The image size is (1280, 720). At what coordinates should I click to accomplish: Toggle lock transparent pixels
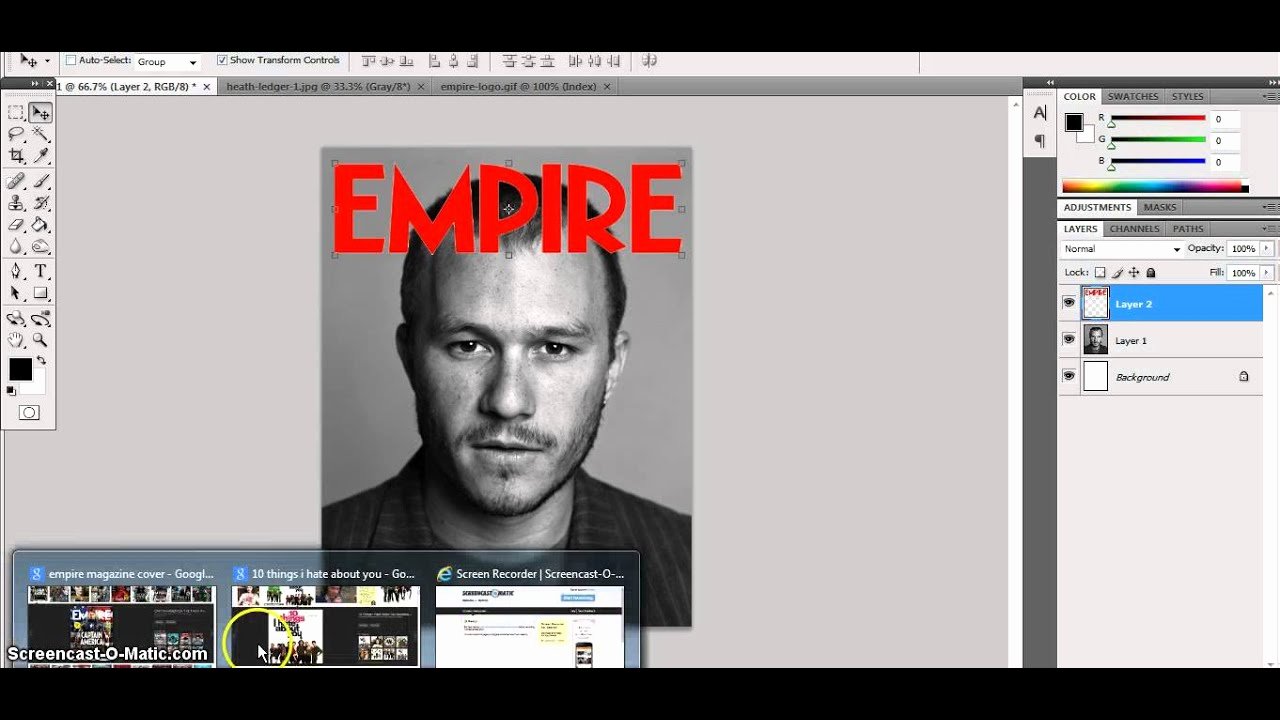pyautogui.click(x=1100, y=272)
